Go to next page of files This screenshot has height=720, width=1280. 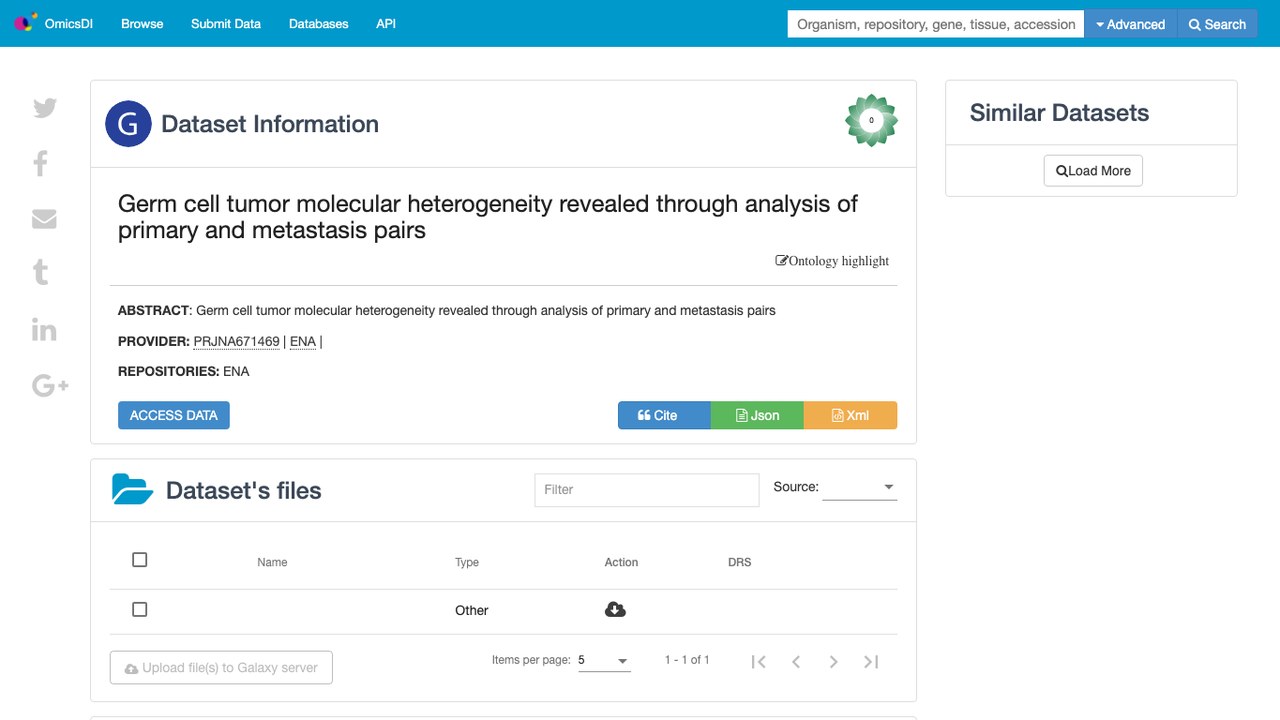pos(833,661)
